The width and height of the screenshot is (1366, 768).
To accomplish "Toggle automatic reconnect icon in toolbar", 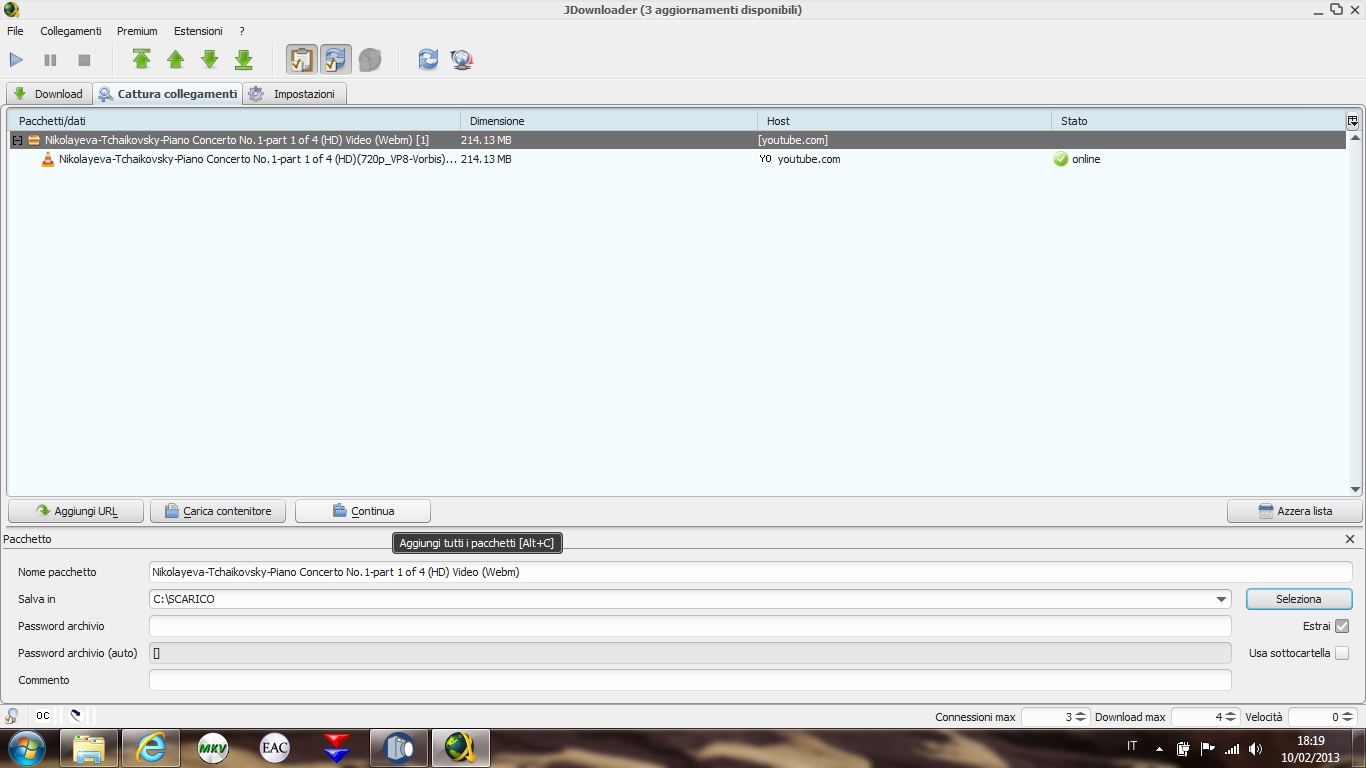I will (336, 60).
